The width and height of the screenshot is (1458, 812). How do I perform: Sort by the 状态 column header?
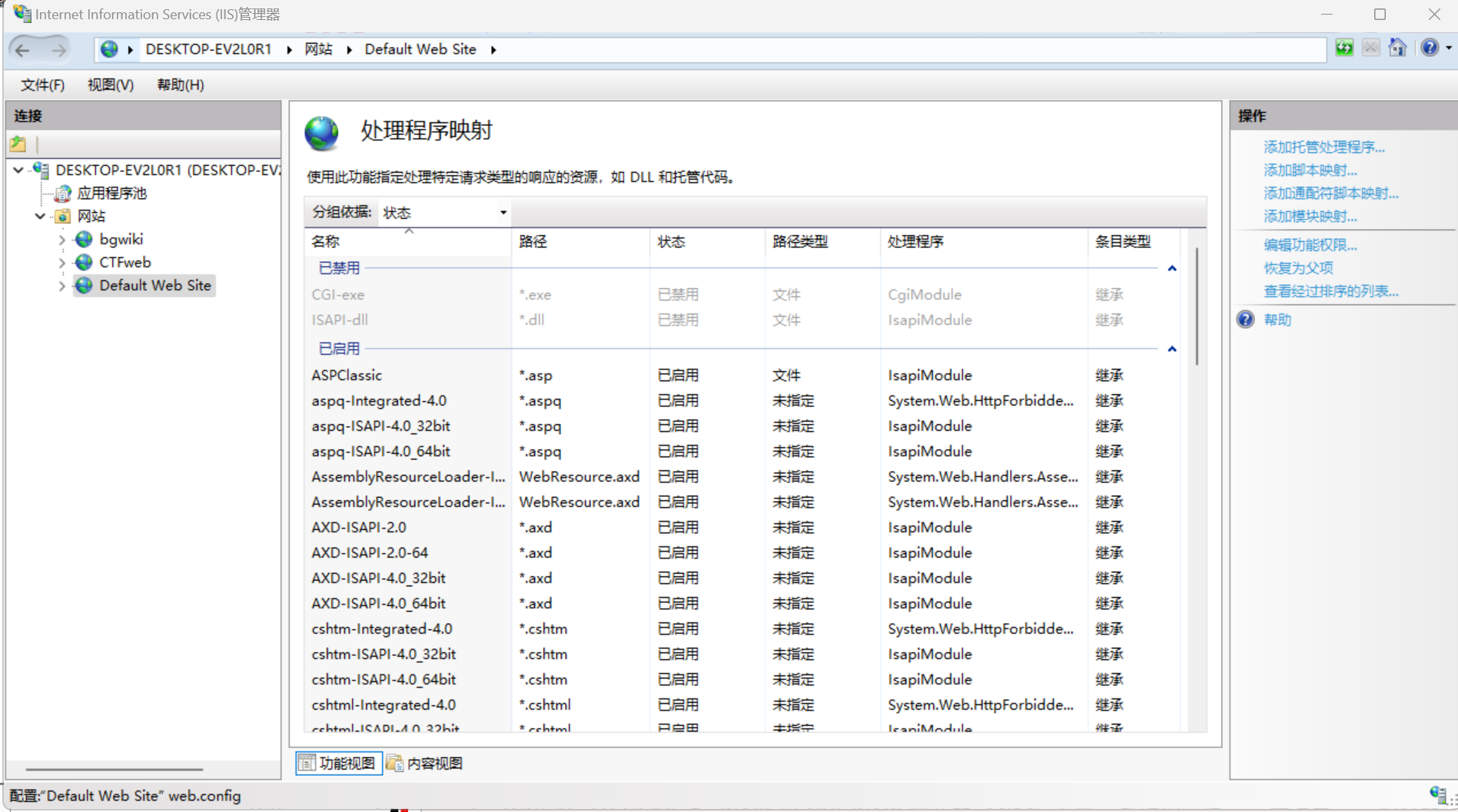pos(707,242)
